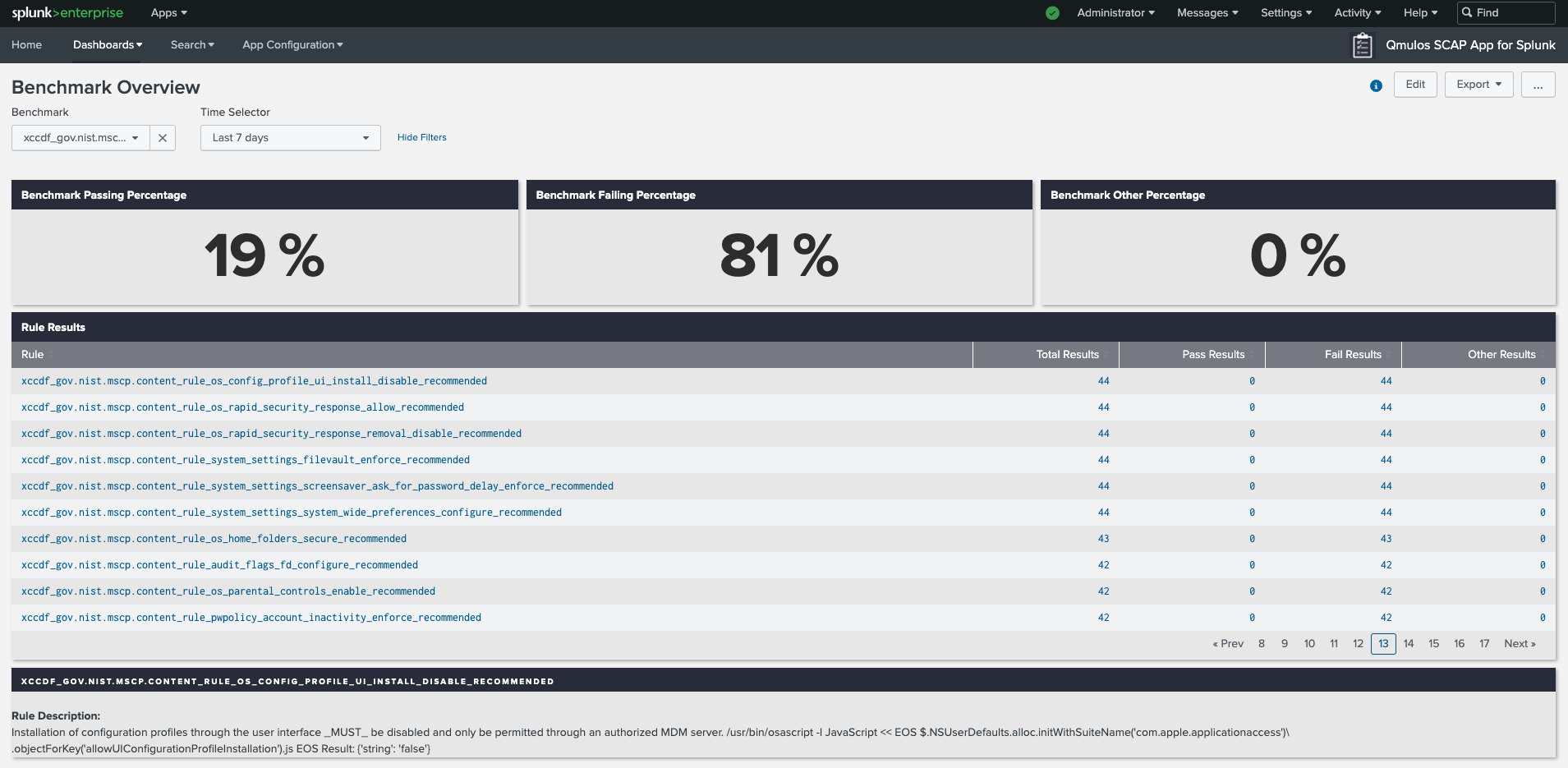Open the Settings menu
This screenshot has width=1568, height=768.
(1286, 13)
